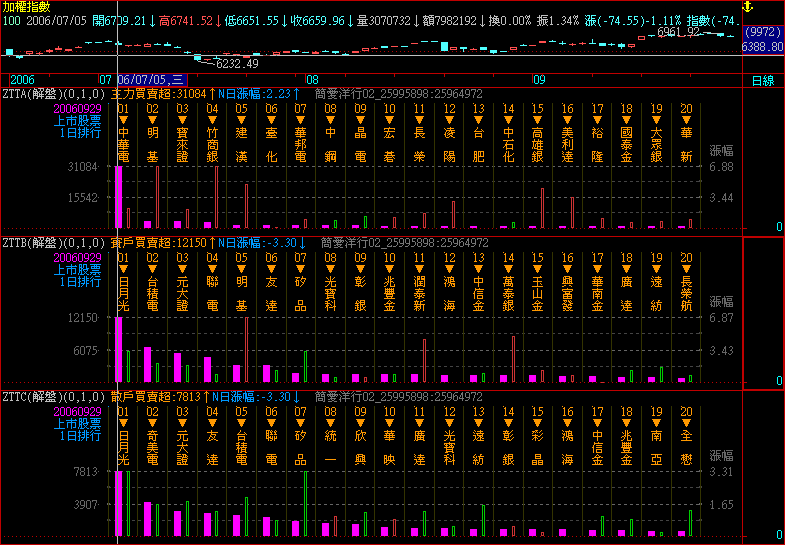Click the 08 month marker on timeline
Screen dimensions: 785x545
[312, 79]
